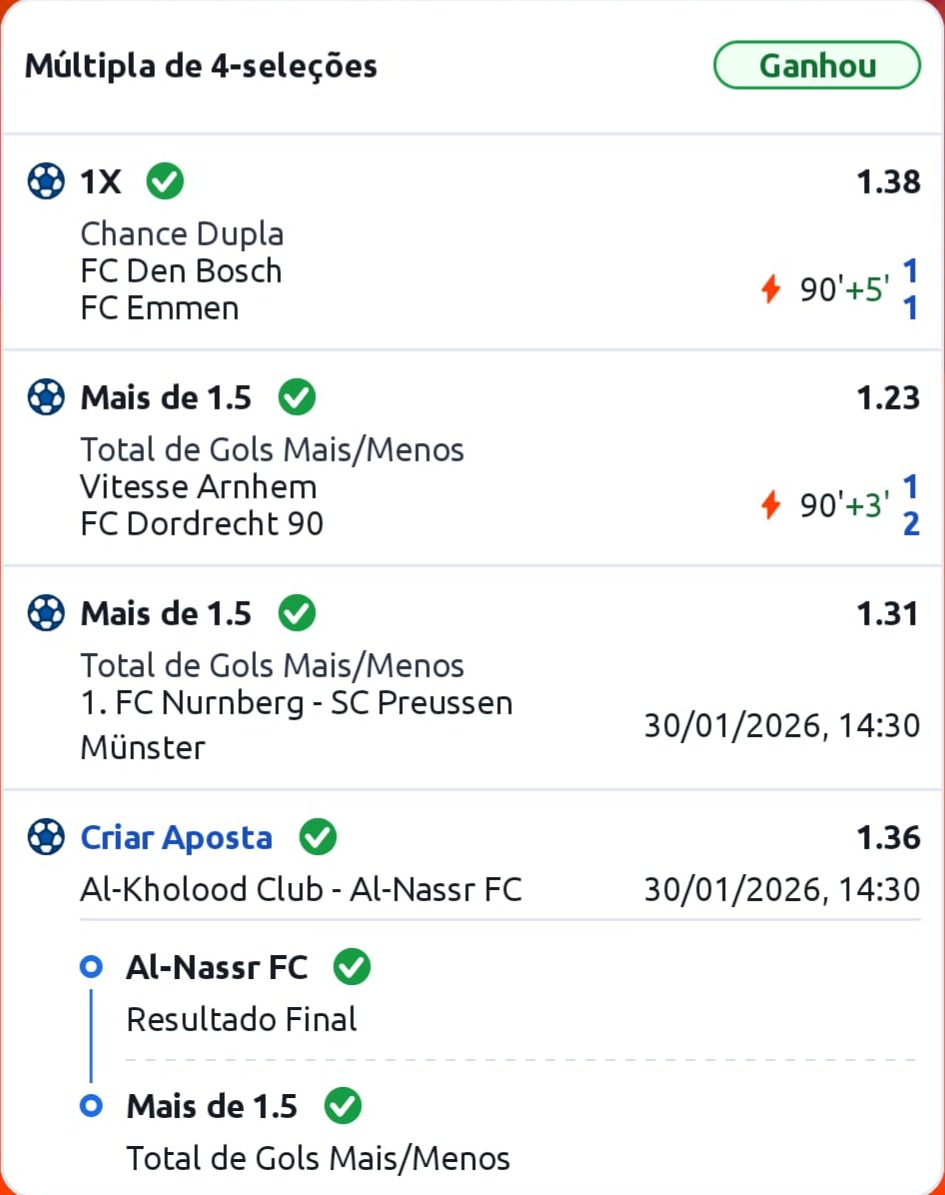Viewport: 945px width, 1195px height.
Task: Click the green check next to Al-Nassr FC
Action: pyautogui.click(x=352, y=967)
